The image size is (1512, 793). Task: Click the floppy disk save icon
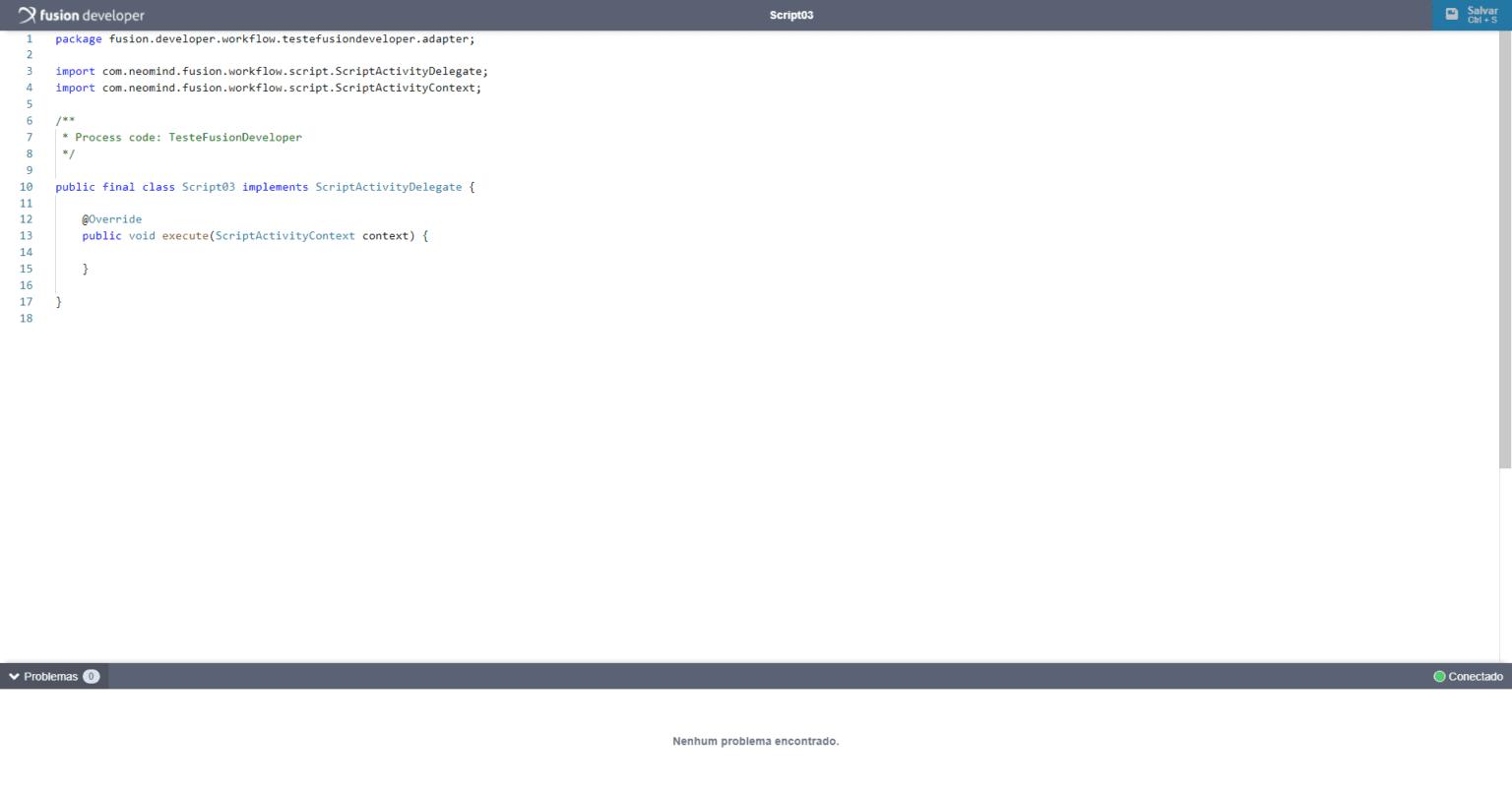pos(1451,15)
